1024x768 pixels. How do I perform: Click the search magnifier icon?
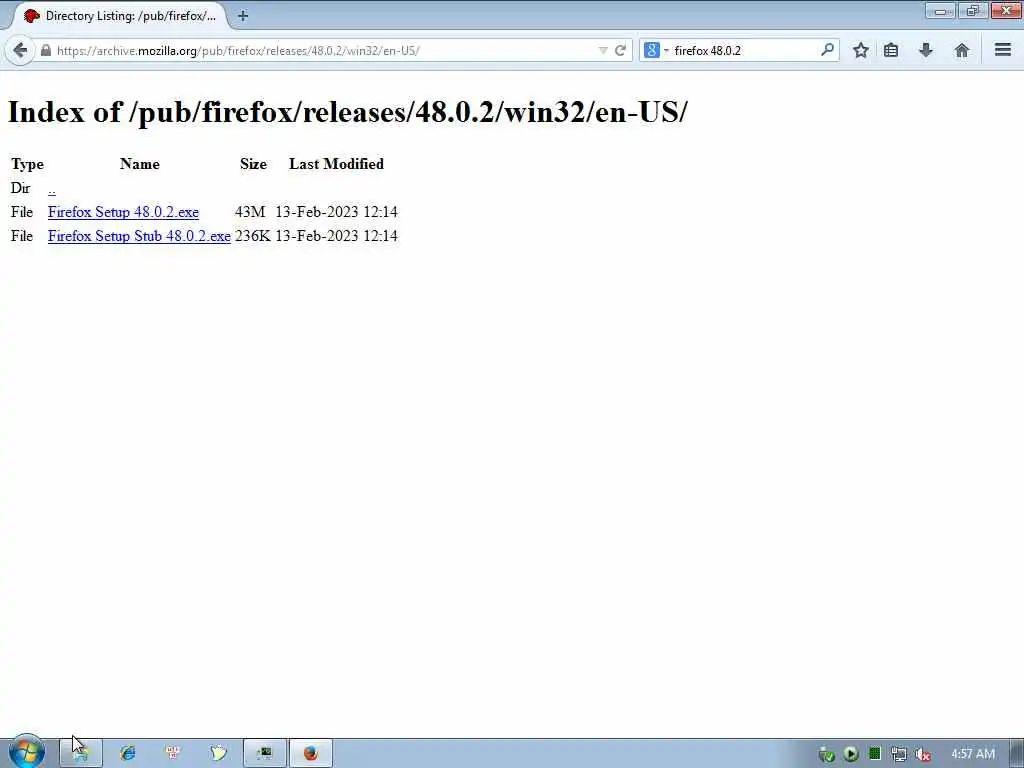[827, 50]
